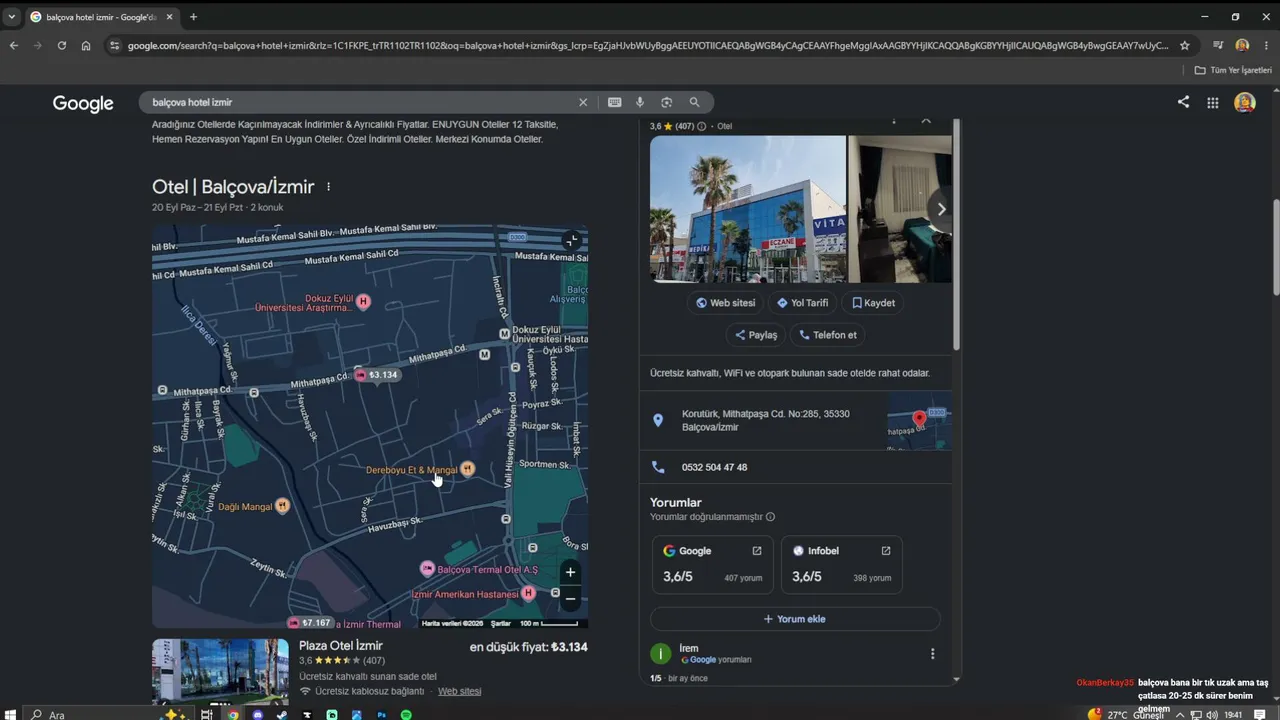1280x720 pixels.
Task: Open Infobel reviews card 3,6/5
Action: pyautogui.click(x=841, y=564)
